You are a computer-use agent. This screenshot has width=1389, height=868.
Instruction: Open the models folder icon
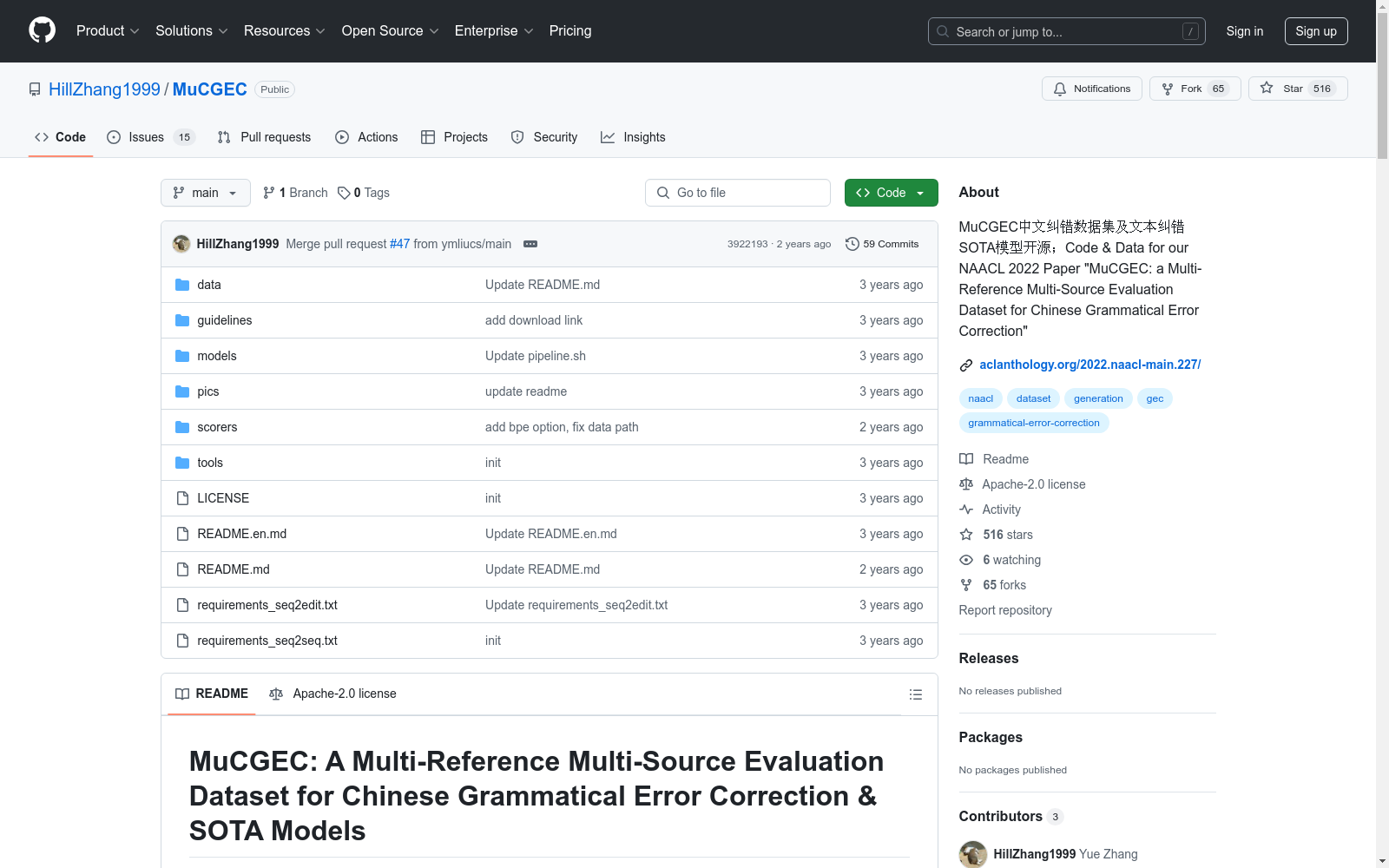pyautogui.click(x=182, y=356)
